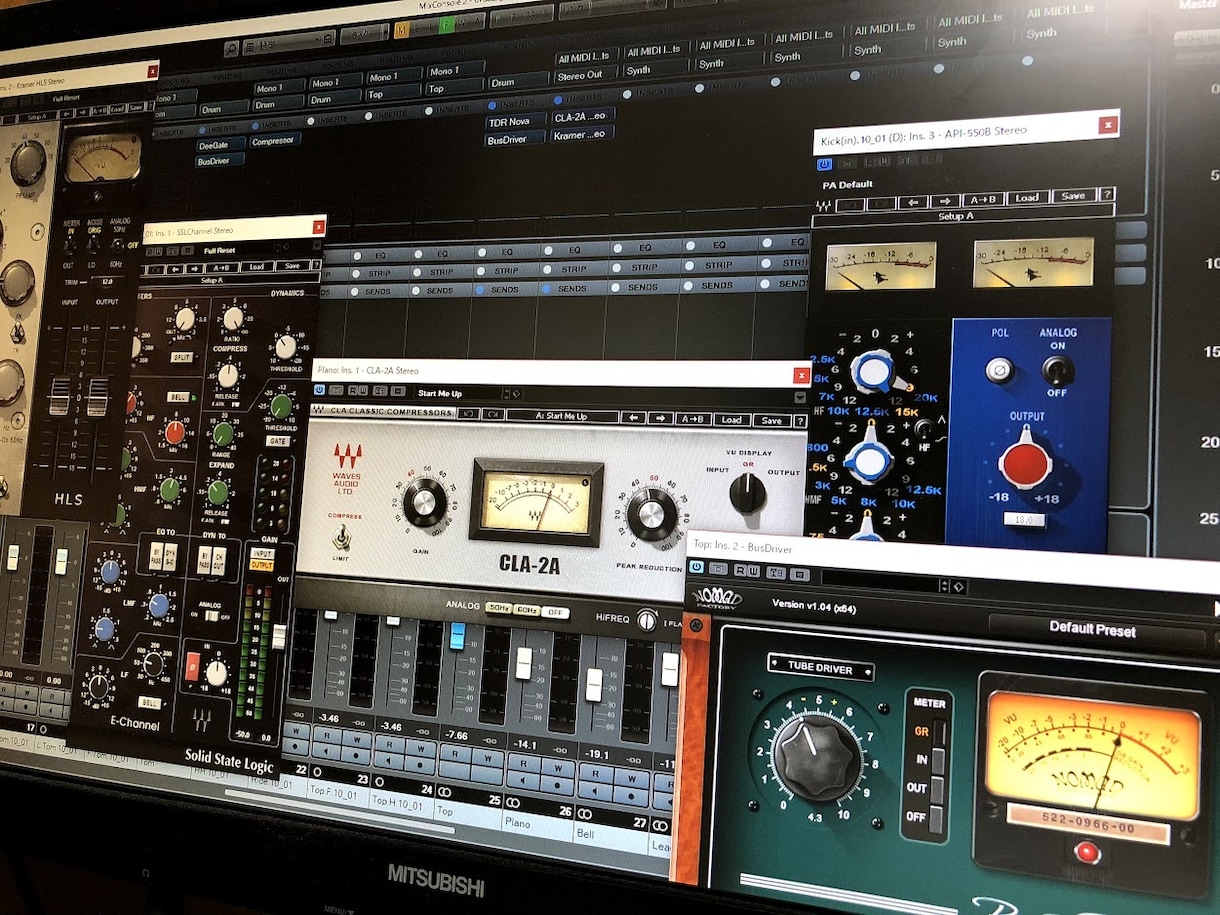Click the API-550B previous preset arrow
Viewport: 1220px width, 915px height.
[911, 202]
